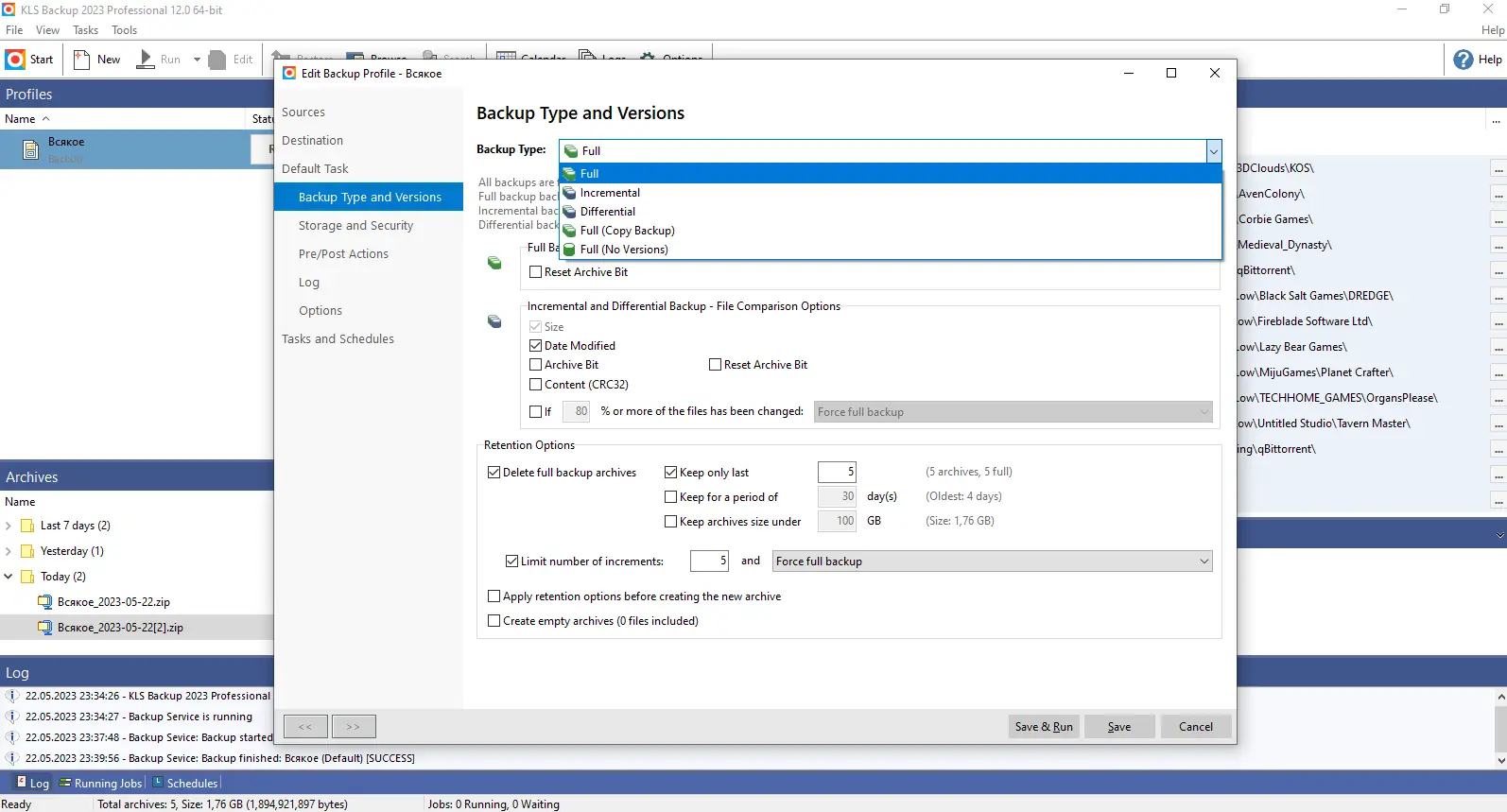Open the Destination settings page
This screenshot has height=812, width=1507.
[x=313, y=141]
